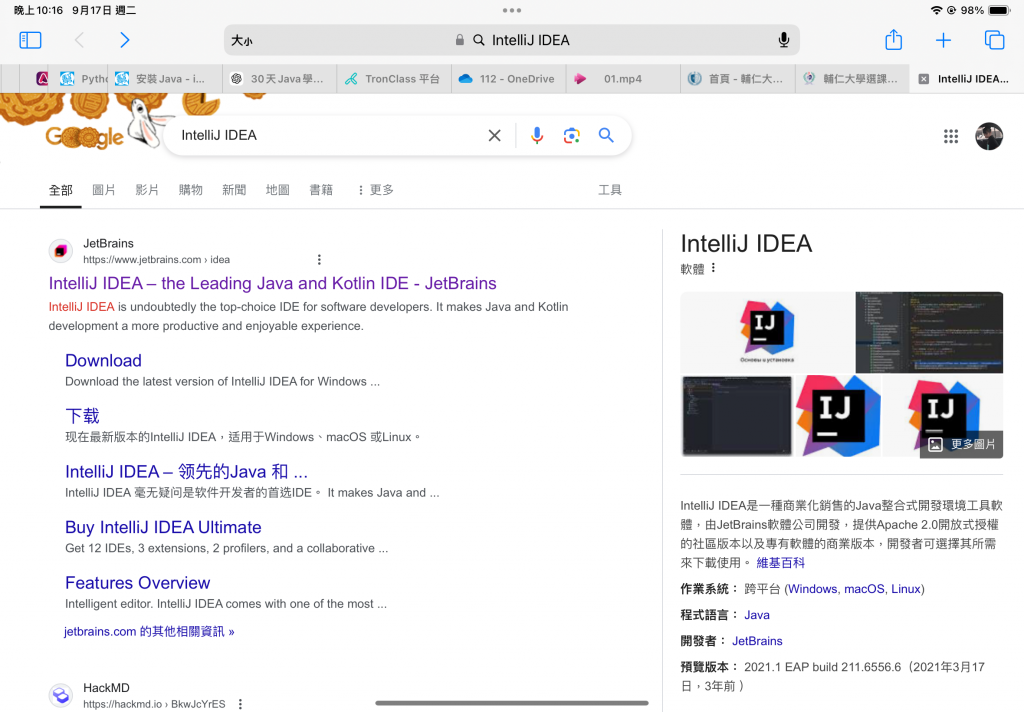1024x712 pixels.
Task: Select the 地圖 results tab
Action: 278,190
